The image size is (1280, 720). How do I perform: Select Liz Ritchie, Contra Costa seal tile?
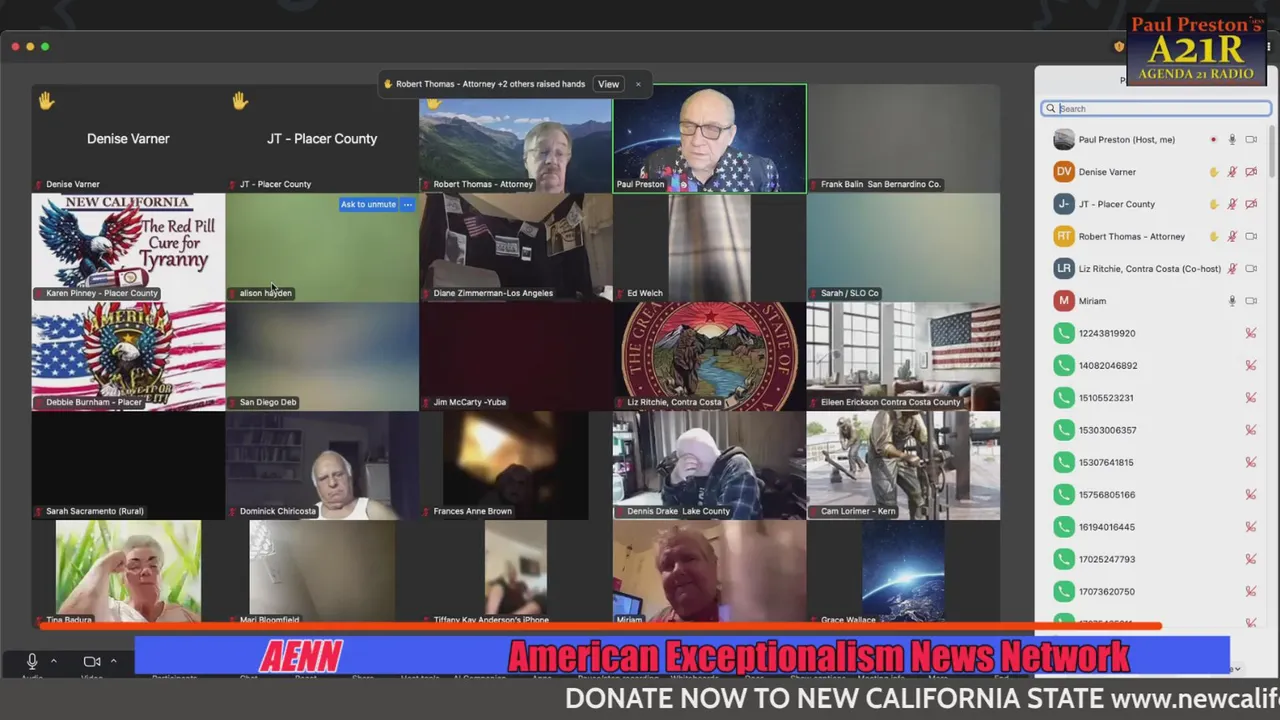pyautogui.click(x=710, y=356)
